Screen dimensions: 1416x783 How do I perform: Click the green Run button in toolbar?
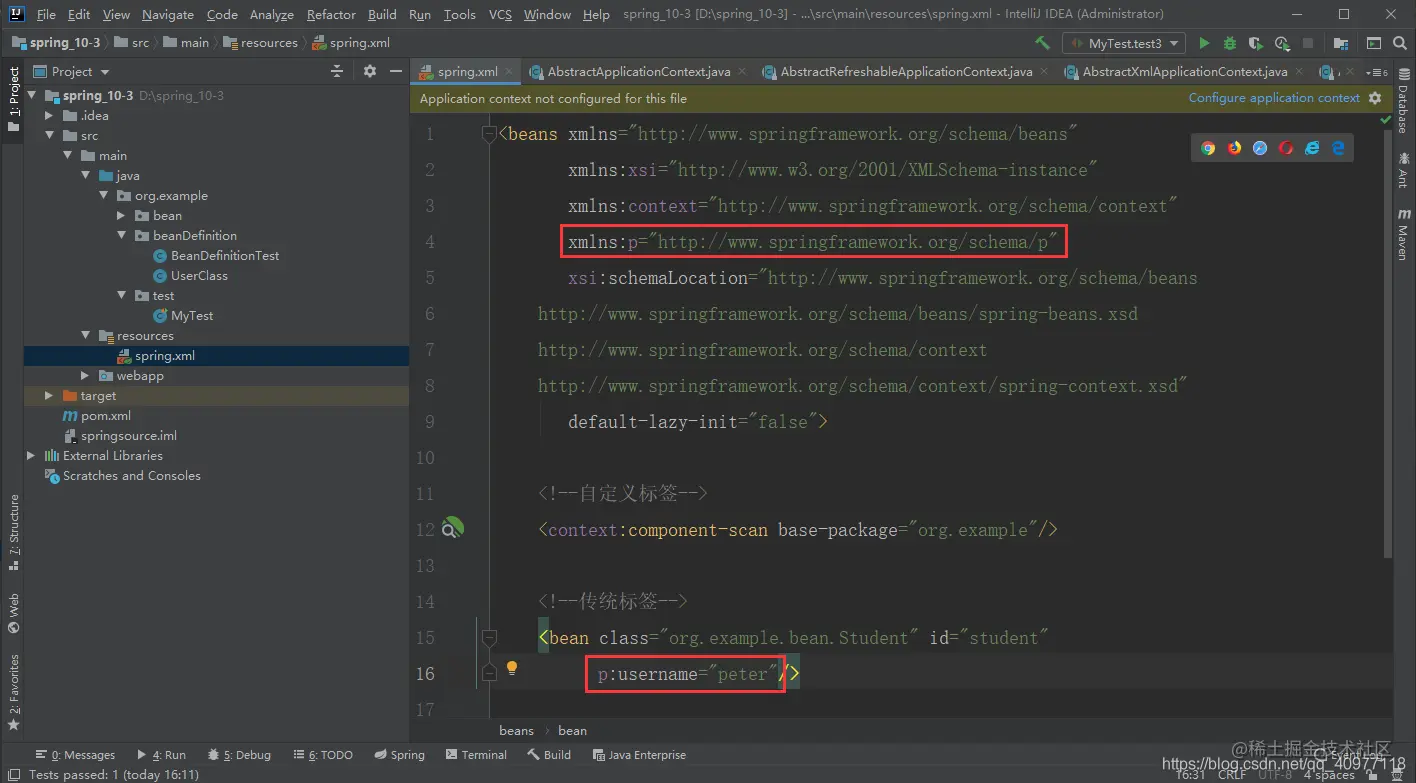(x=1204, y=43)
